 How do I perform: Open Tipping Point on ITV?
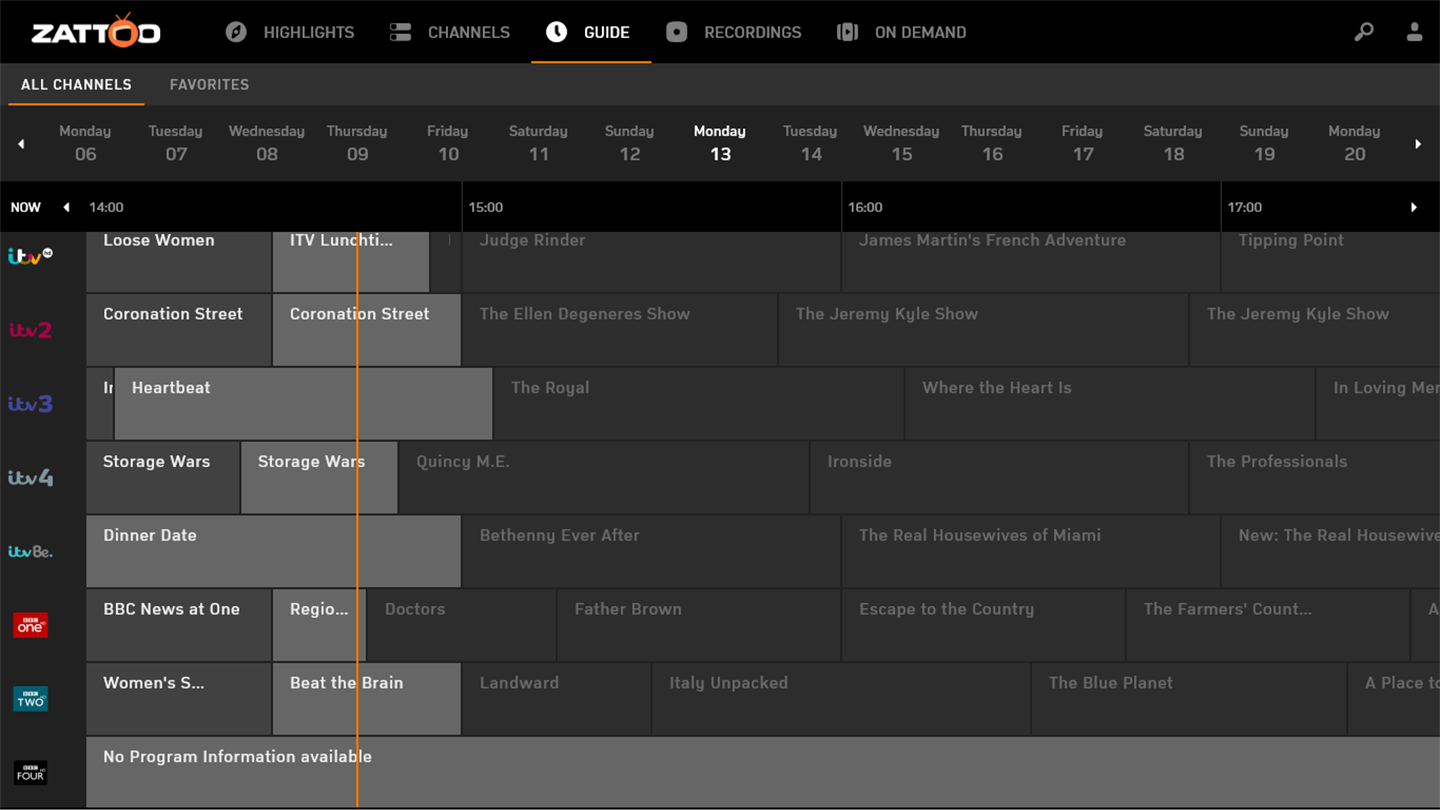click(x=1330, y=262)
